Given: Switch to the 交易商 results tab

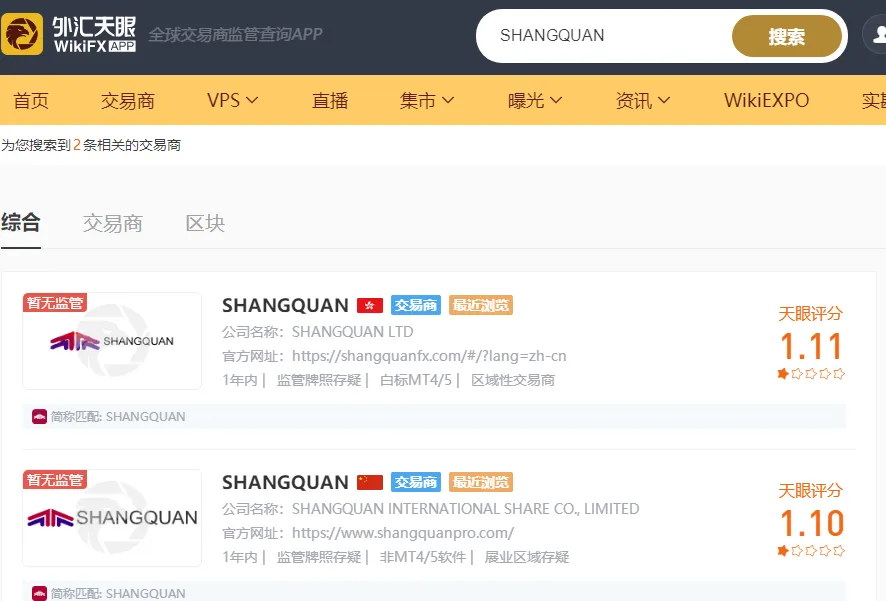Looking at the screenshot, I should 112,224.
